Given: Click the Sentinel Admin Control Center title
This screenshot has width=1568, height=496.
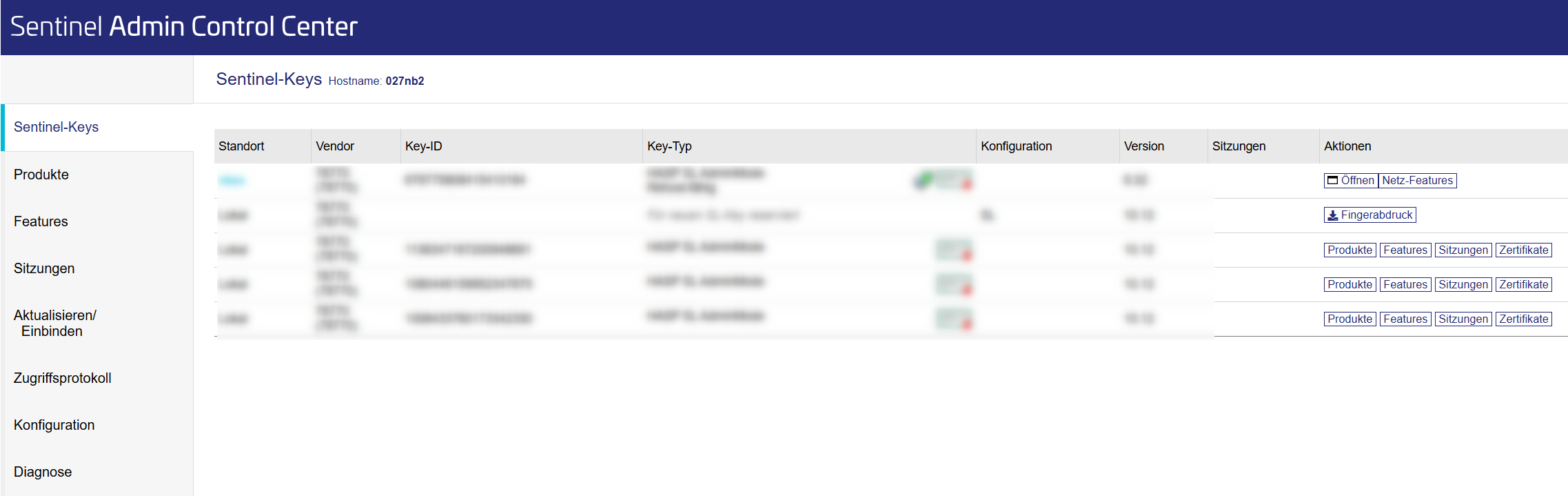Looking at the screenshot, I should [184, 26].
